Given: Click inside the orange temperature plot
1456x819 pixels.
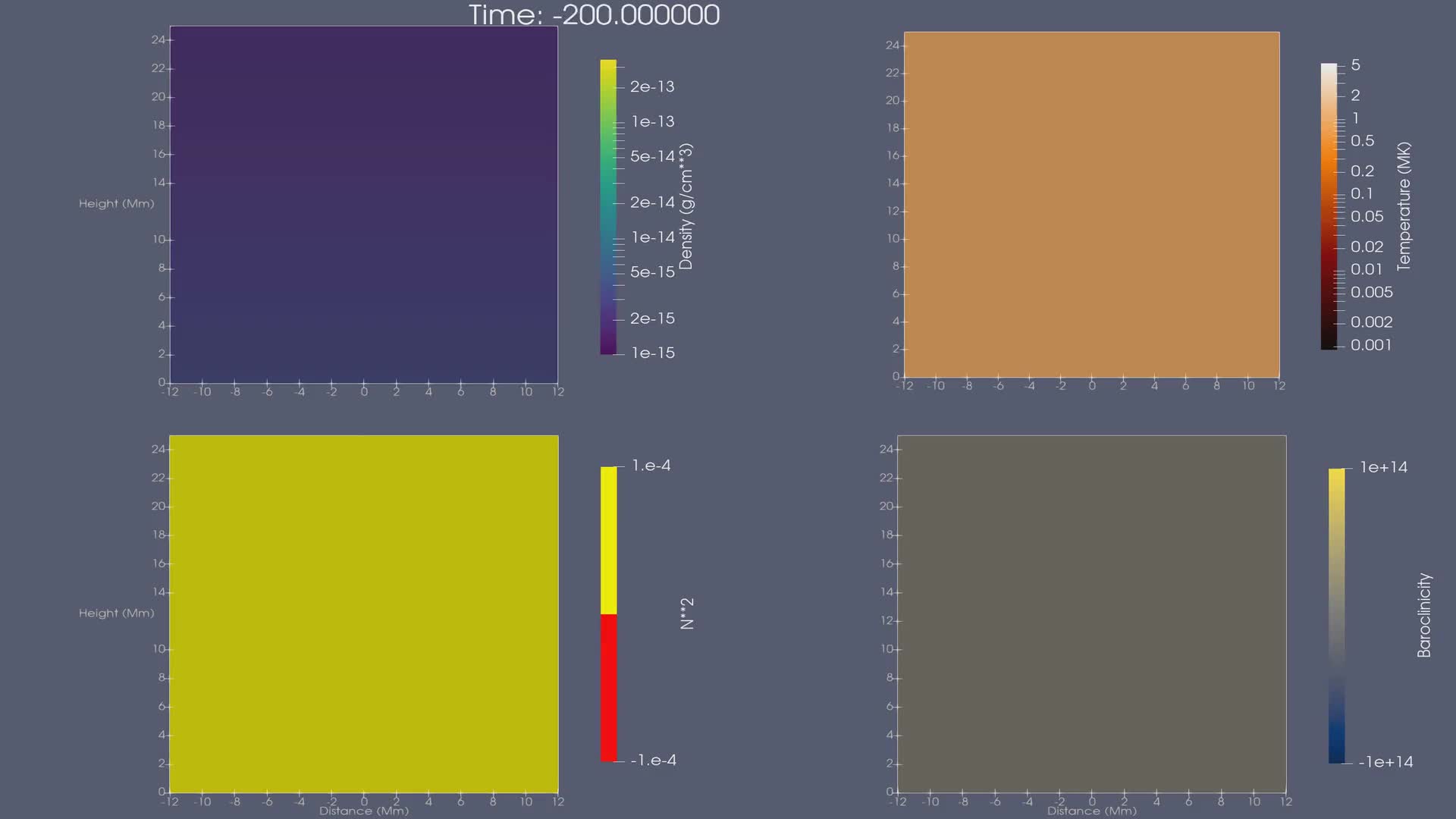Looking at the screenshot, I should 1091,205.
